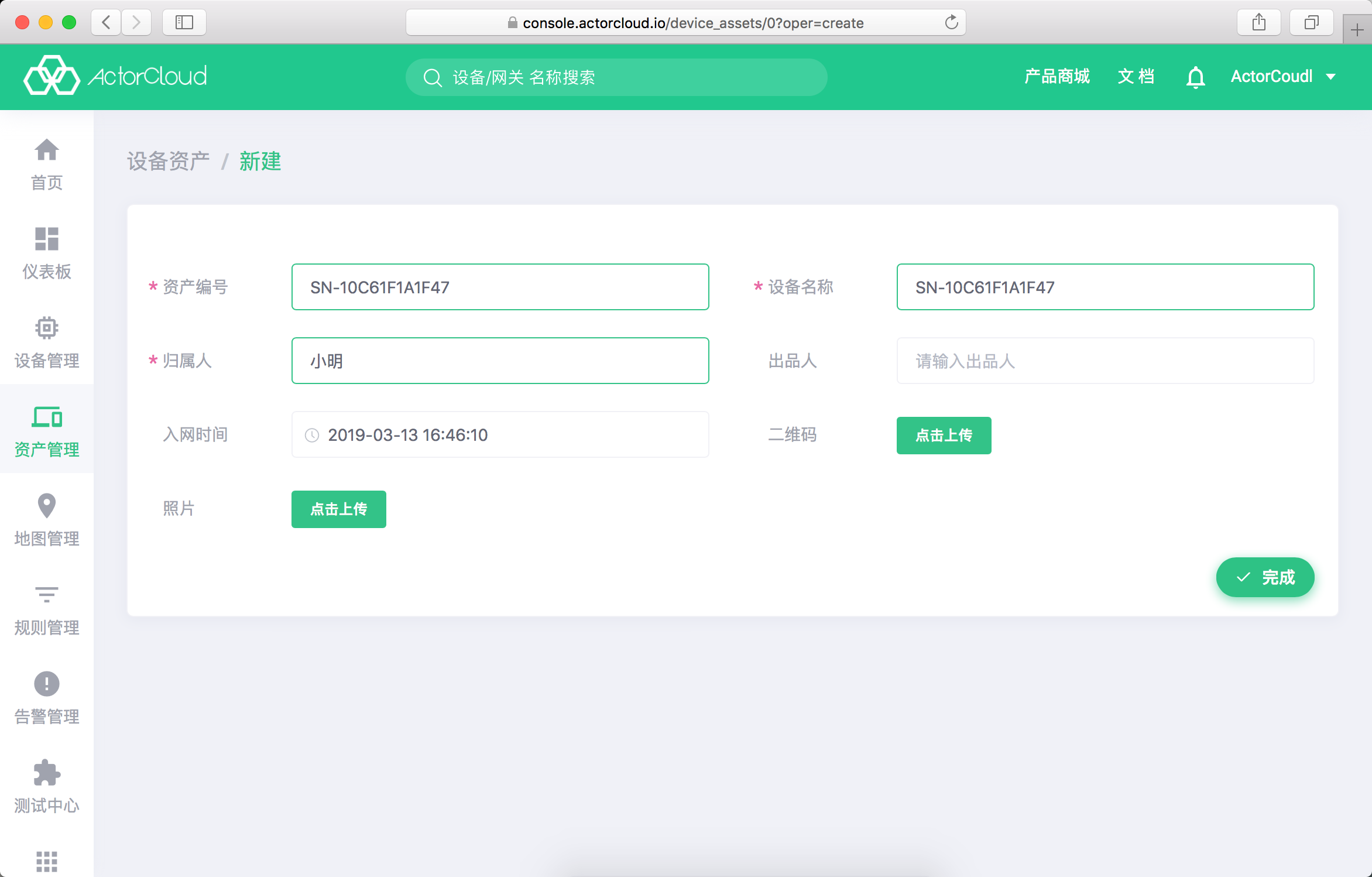
Task: Open 测试中心 puzzle piece icon
Action: (x=47, y=773)
